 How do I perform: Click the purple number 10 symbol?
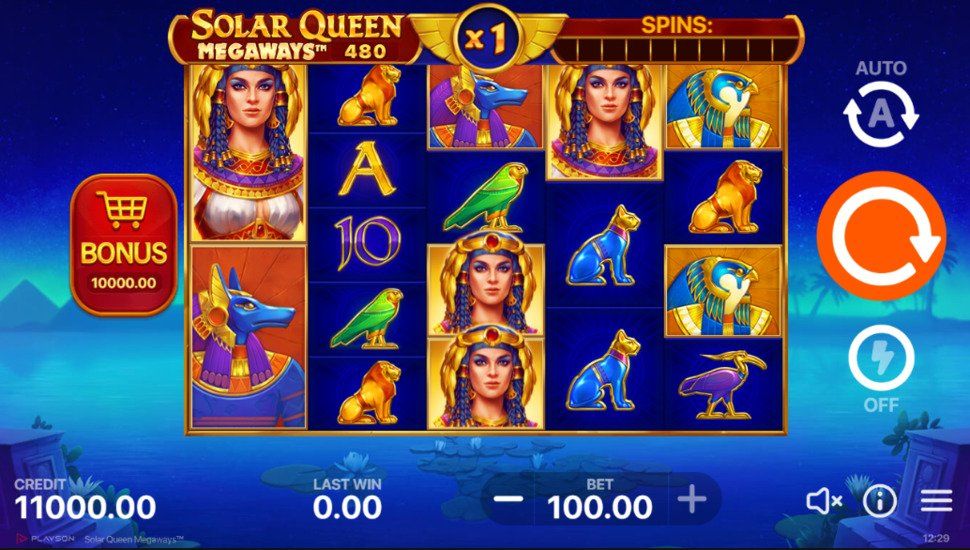[367, 242]
